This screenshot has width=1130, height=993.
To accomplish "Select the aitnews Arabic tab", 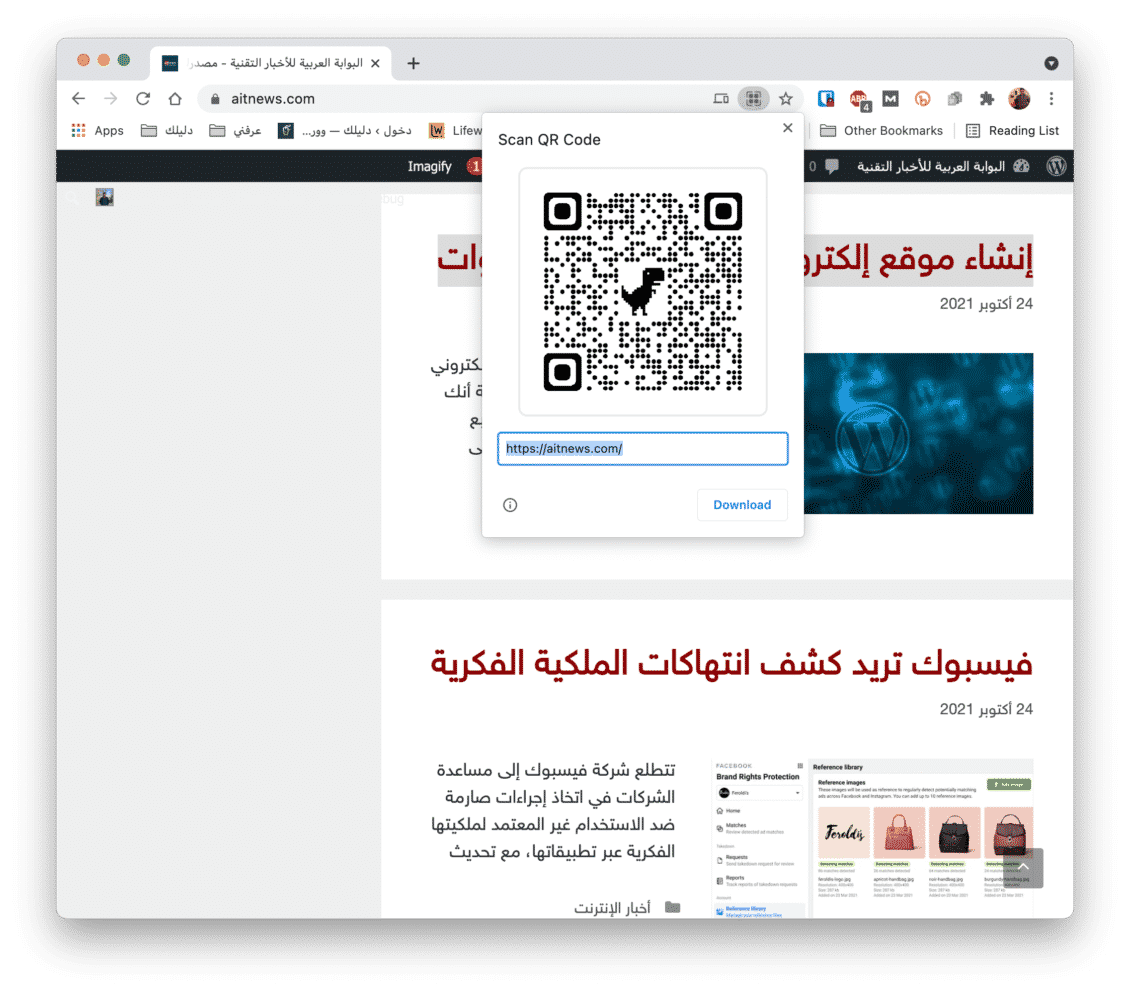I will click(x=271, y=63).
